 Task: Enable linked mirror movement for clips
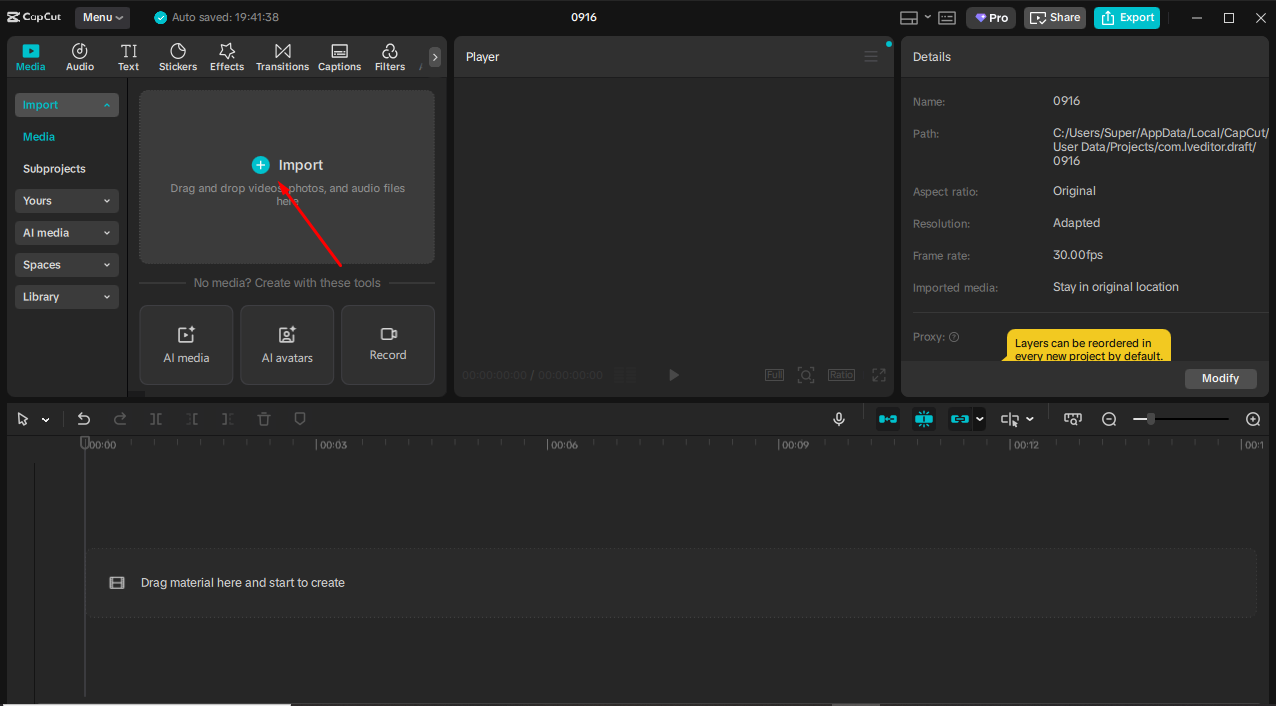pyautogui.click(x=962, y=418)
